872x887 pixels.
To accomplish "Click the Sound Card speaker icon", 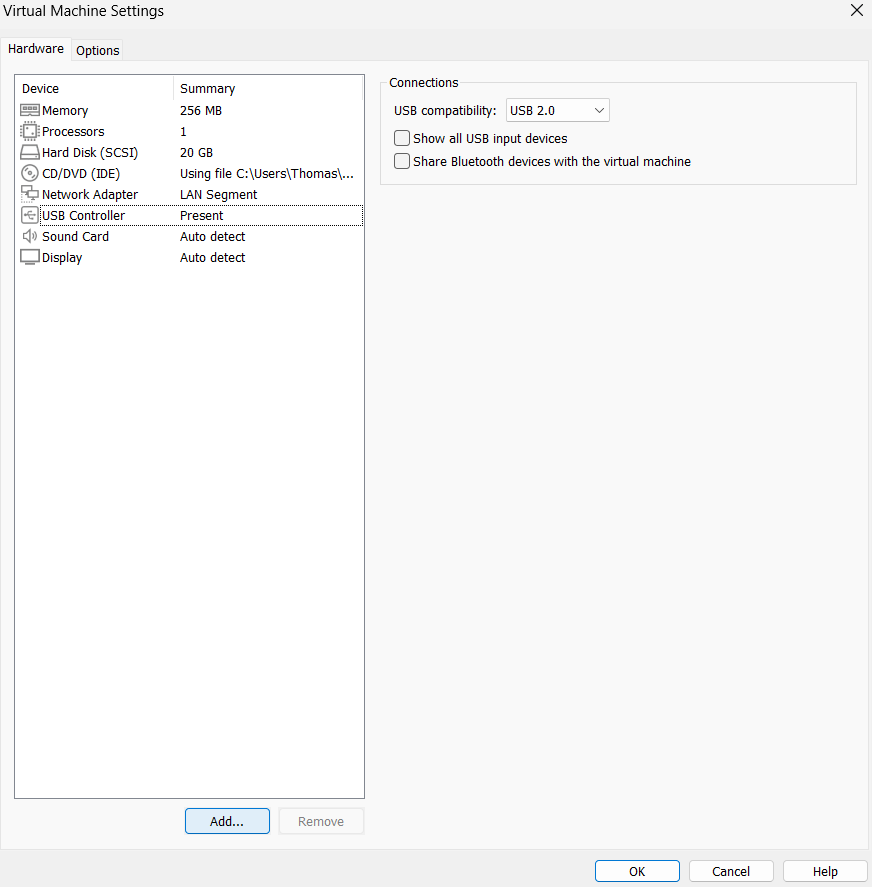I will [x=29, y=236].
